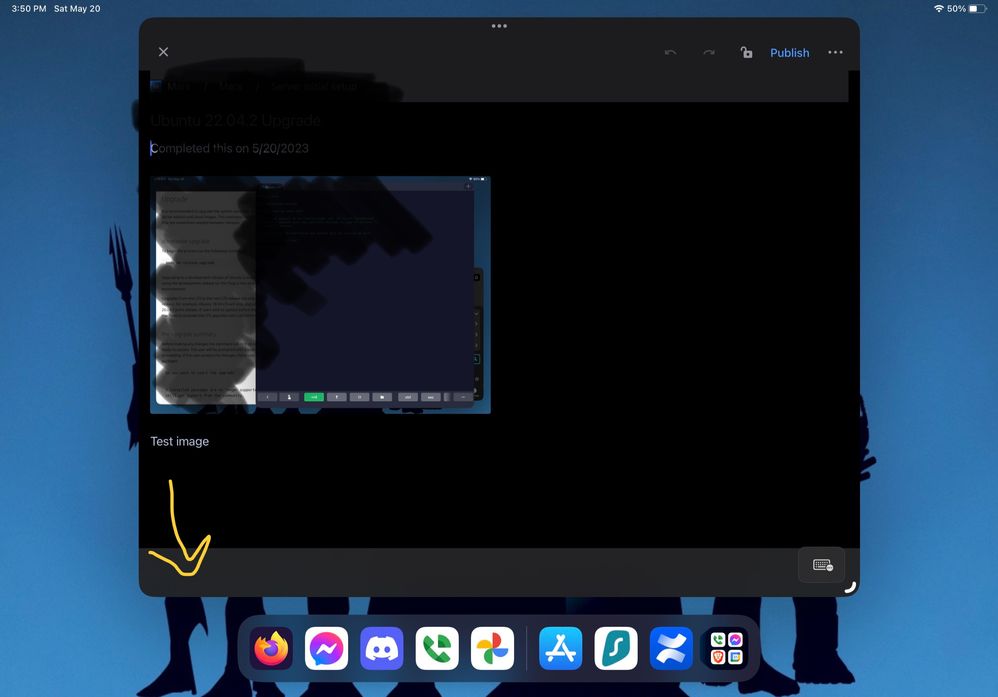Open Confluence app icon in the dock
Image resolution: width=998 pixels, height=697 pixels.
pyautogui.click(x=671, y=648)
